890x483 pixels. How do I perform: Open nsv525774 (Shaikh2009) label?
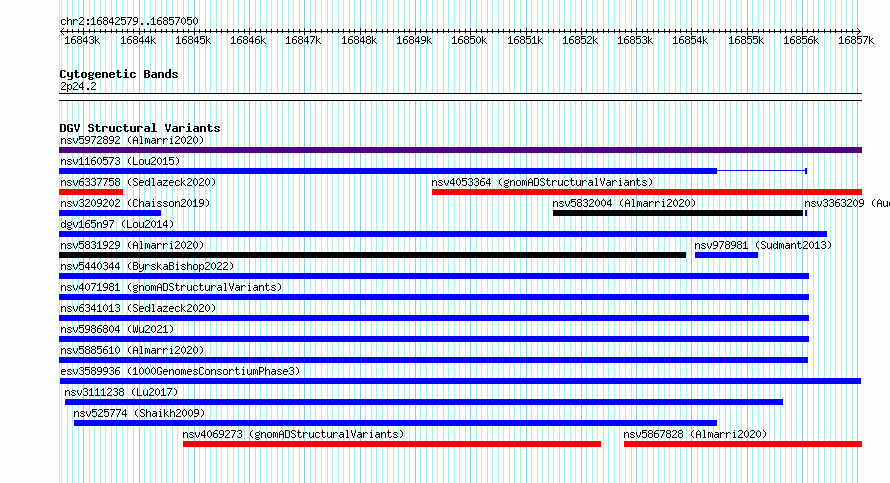point(139,413)
